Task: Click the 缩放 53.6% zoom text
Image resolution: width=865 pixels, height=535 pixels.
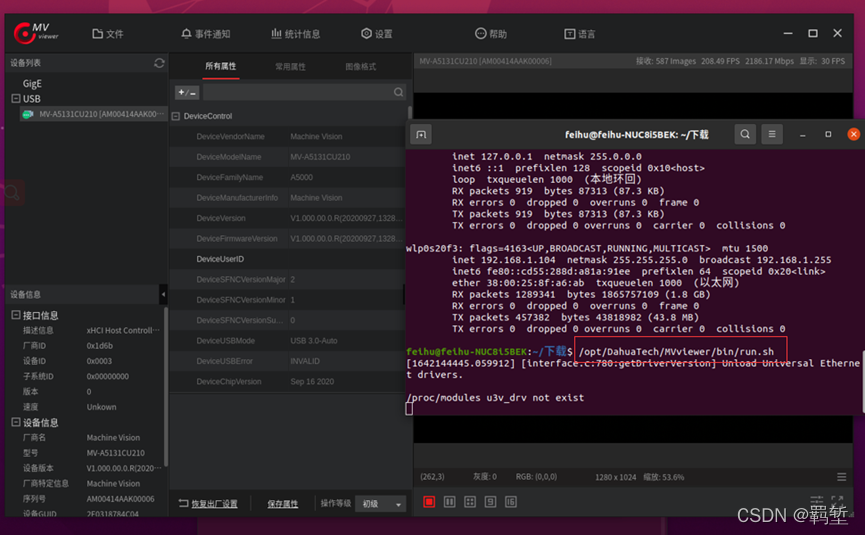Action: (664, 477)
